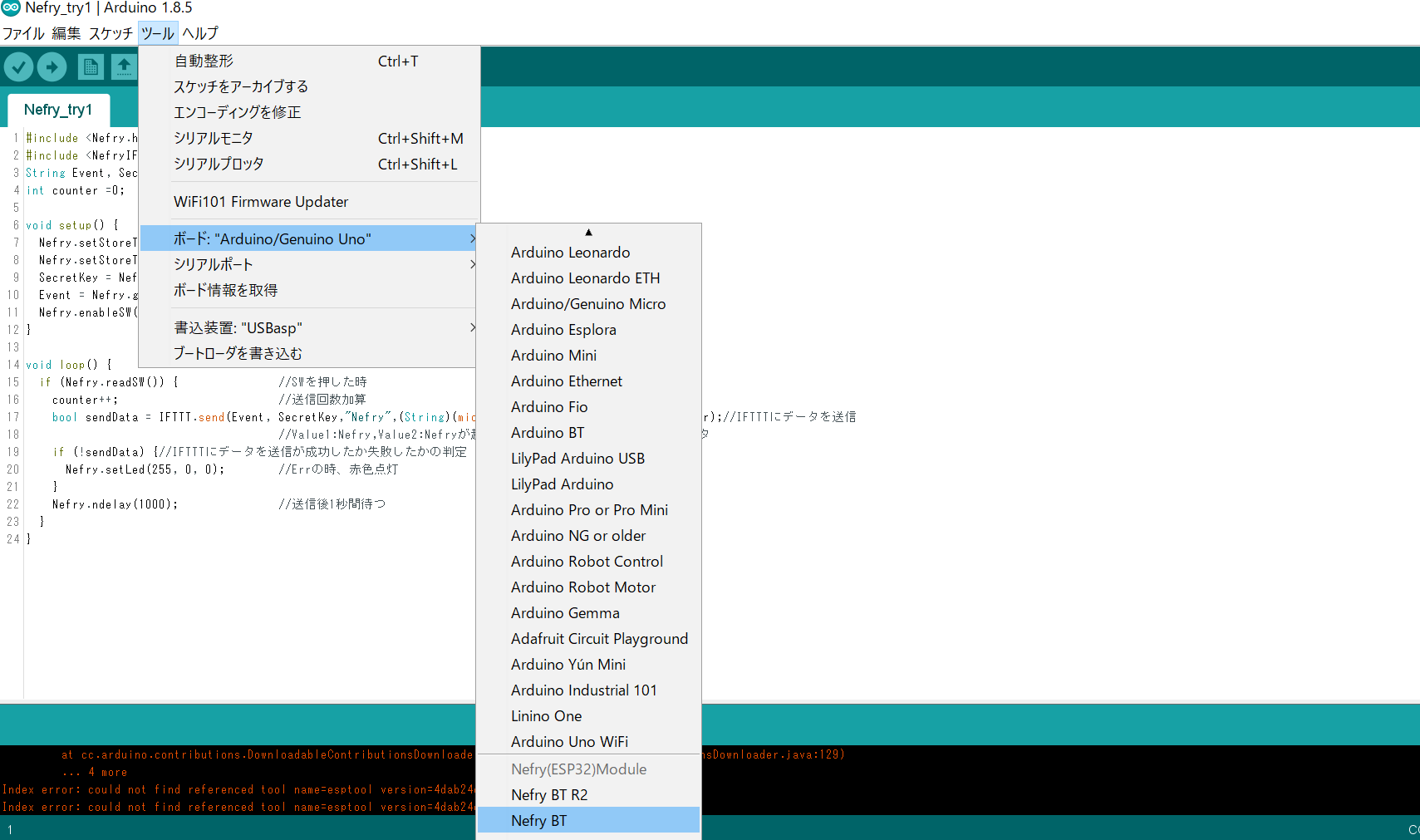Click line number 24 in the gutter
This screenshot has height=840, width=1420.
pyautogui.click(x=12, y=539)
